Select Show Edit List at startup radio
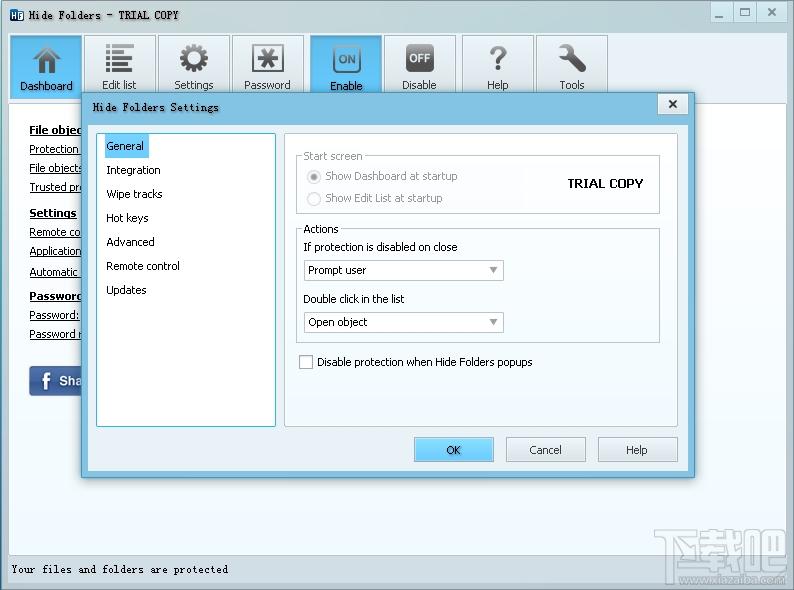The width and height of the screenshot is (794, 590). [314, 199]
